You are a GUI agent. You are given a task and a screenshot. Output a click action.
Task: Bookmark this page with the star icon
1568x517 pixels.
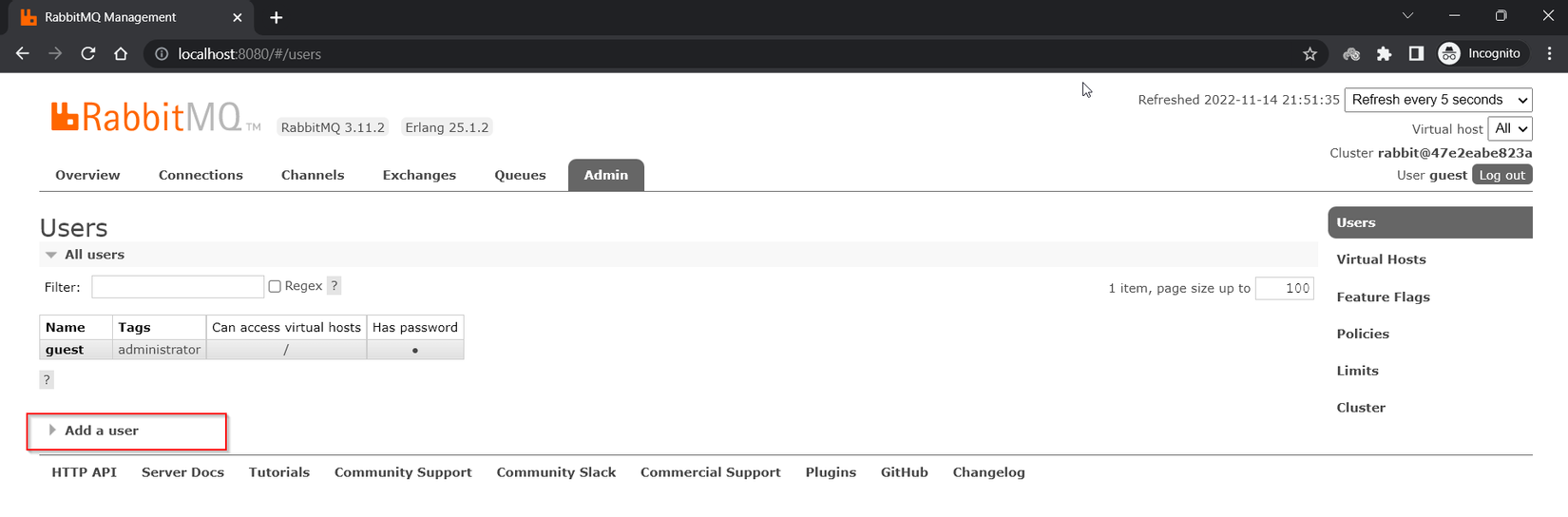[1310, 54]
